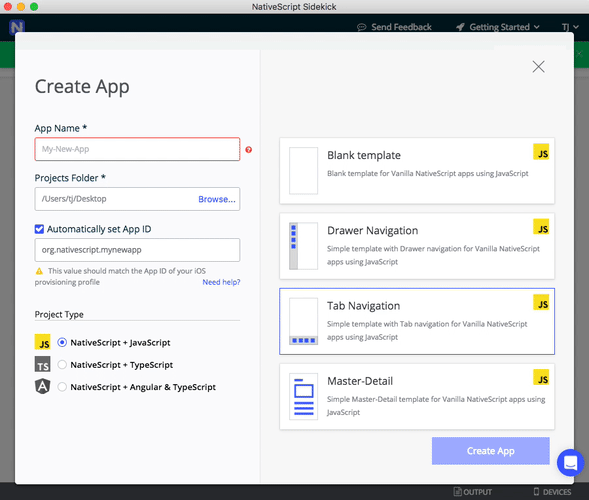This screenshot has width=589, height=500.
Task: Open the chat support bubble icon
Action: [571, 462]
